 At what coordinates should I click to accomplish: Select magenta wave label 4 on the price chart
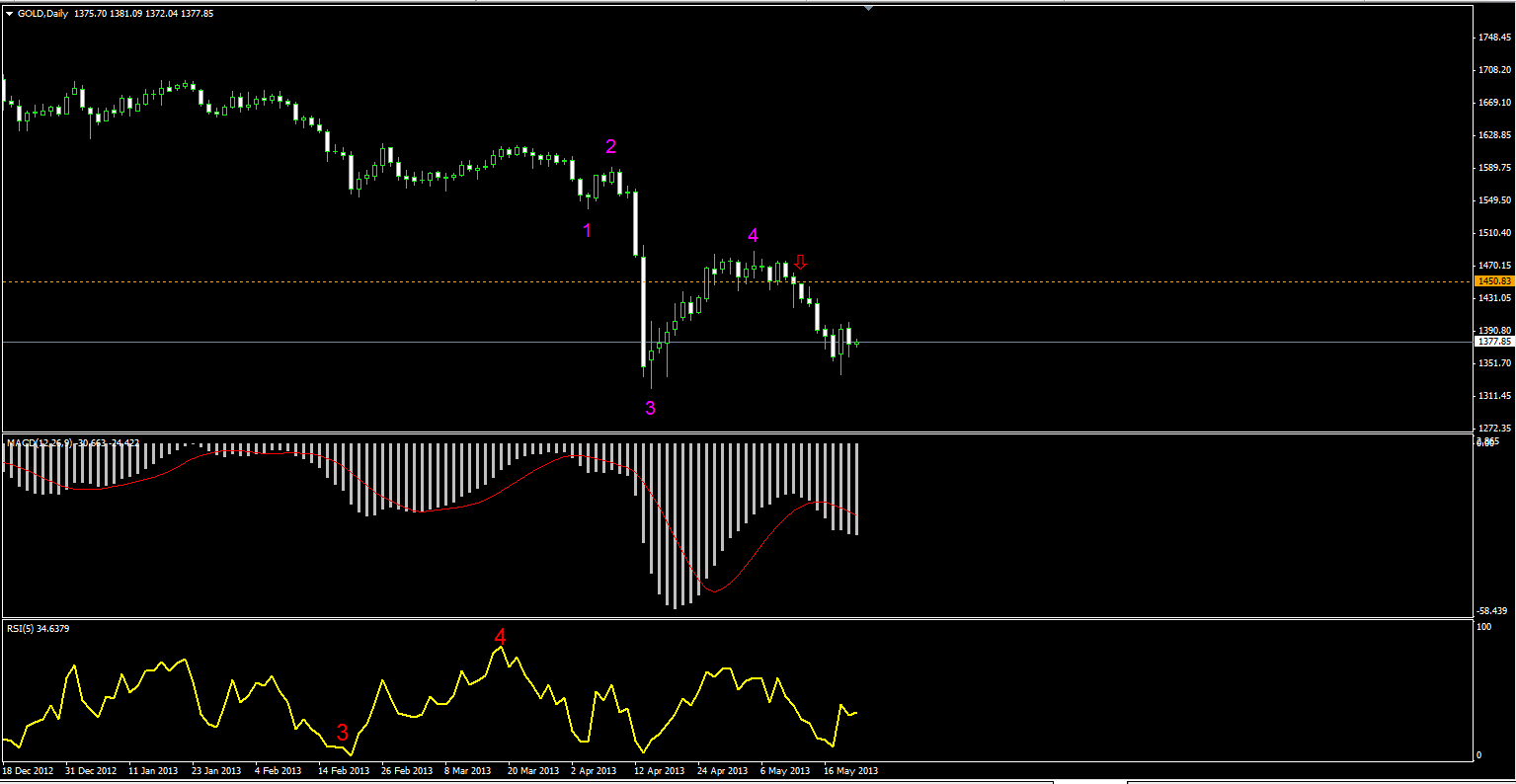753,235
